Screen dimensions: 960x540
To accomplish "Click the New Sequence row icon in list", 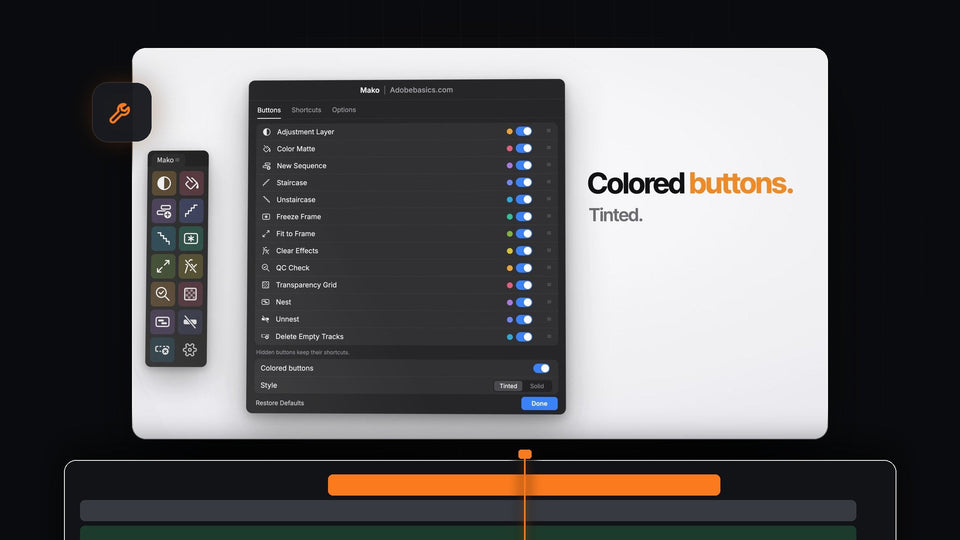I will (266, 166).
